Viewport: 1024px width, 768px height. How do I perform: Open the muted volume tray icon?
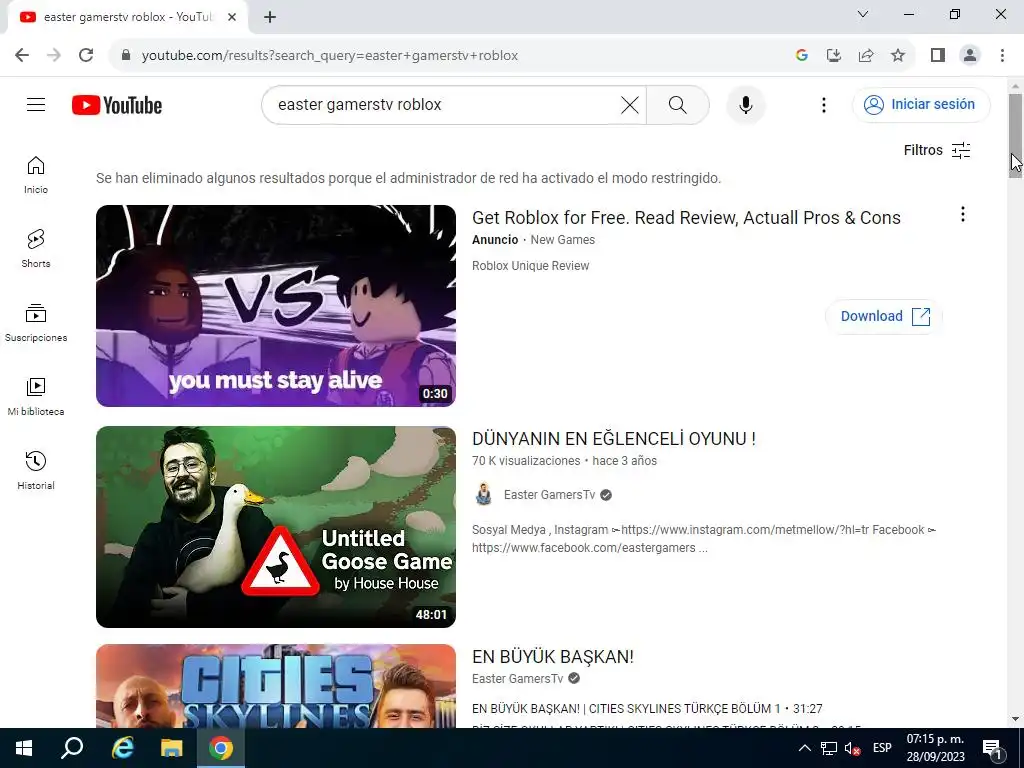point(852,748)
